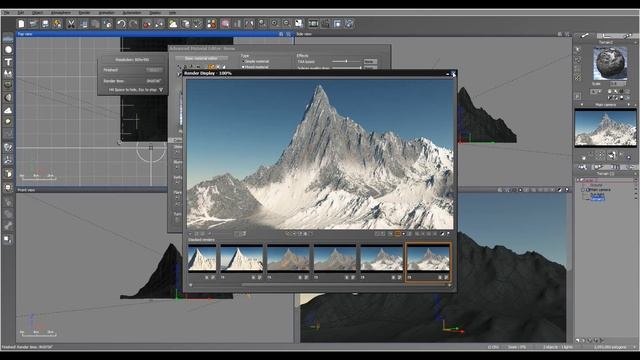Viewport: 640px width, 360px height.
Task: Click the Main camera preview image
Action: (605, 127)
